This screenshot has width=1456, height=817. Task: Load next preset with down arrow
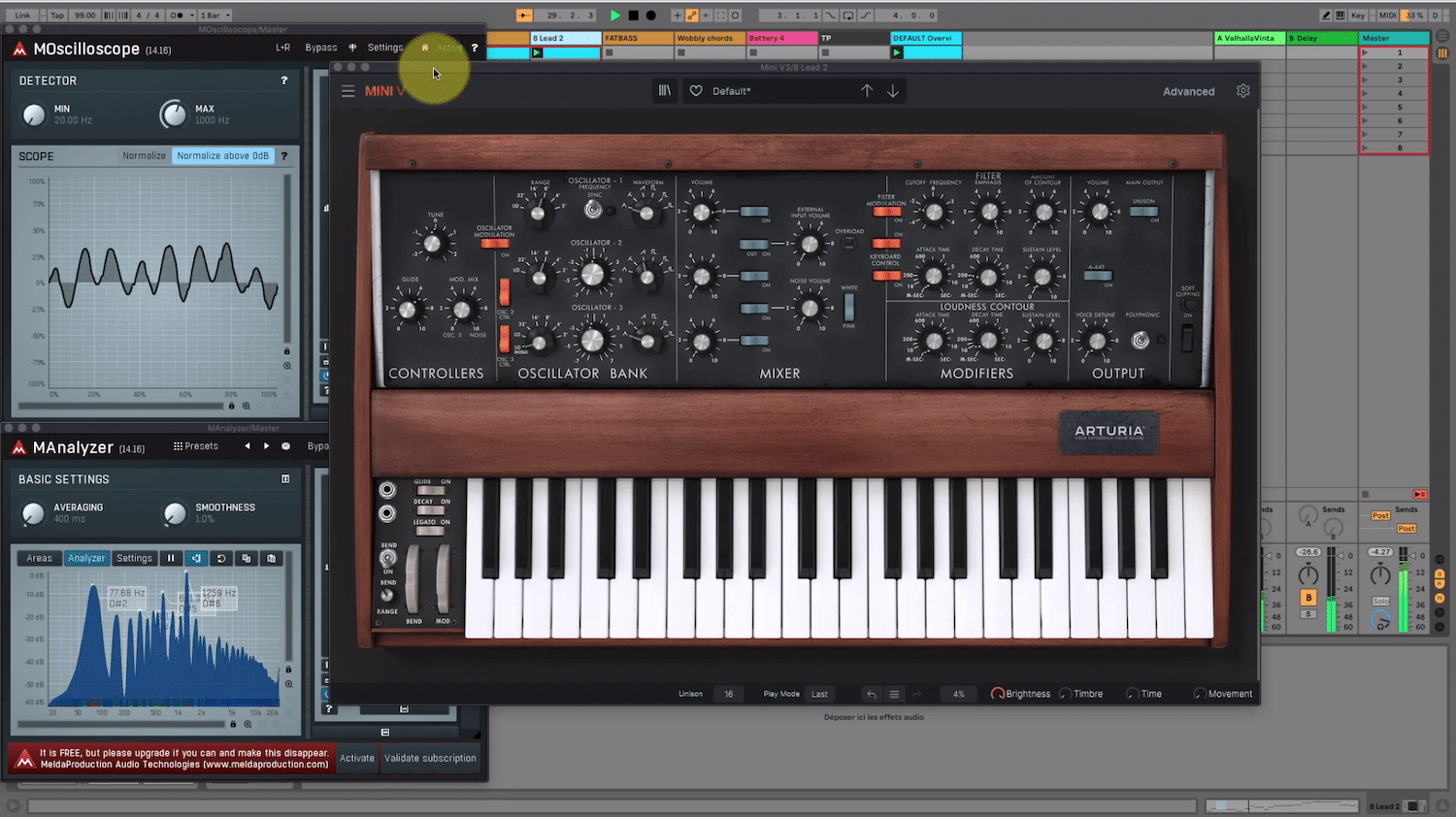893,90
